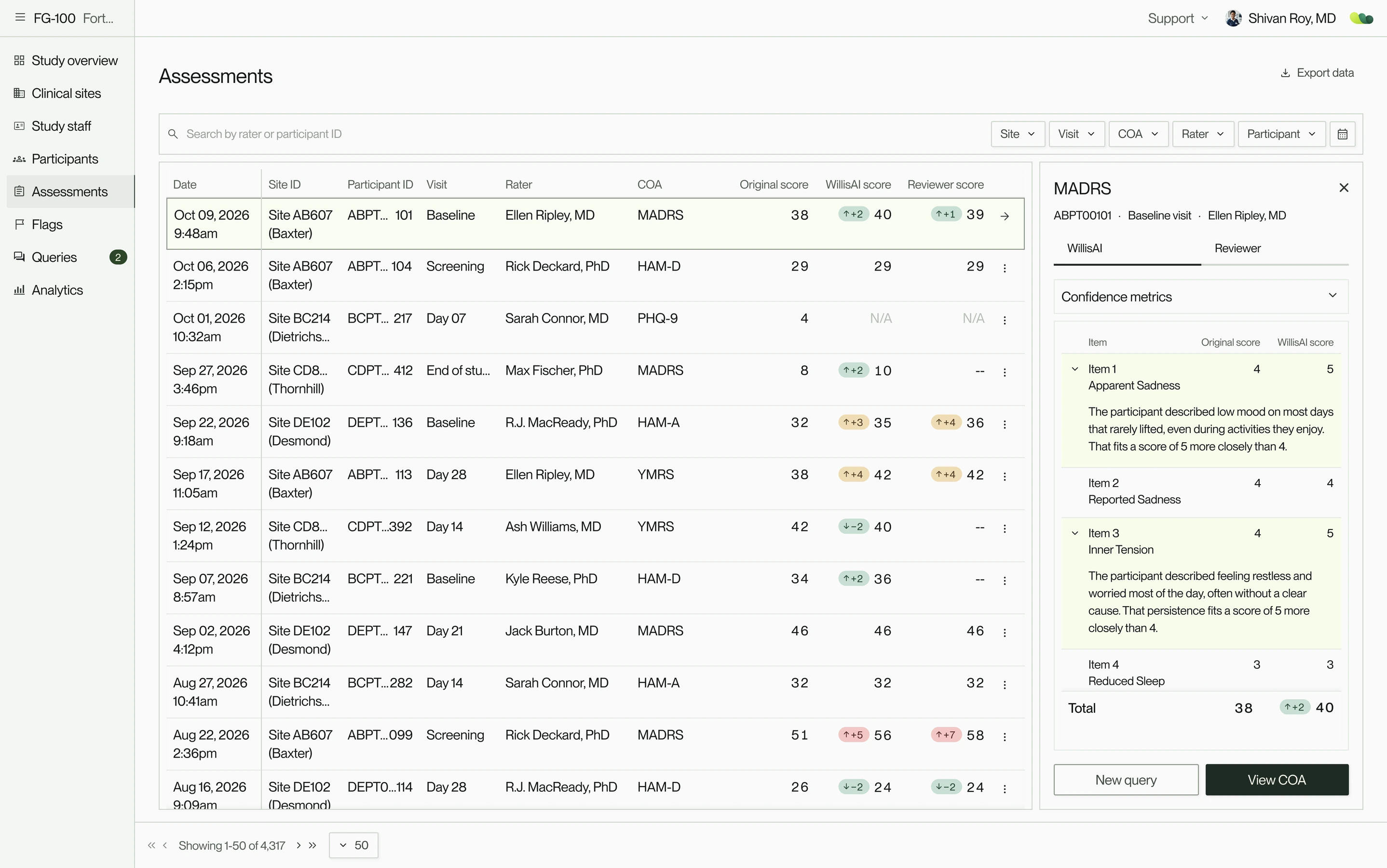Open Analytics chart icon
1387x868 pixels.
(19, 290)
